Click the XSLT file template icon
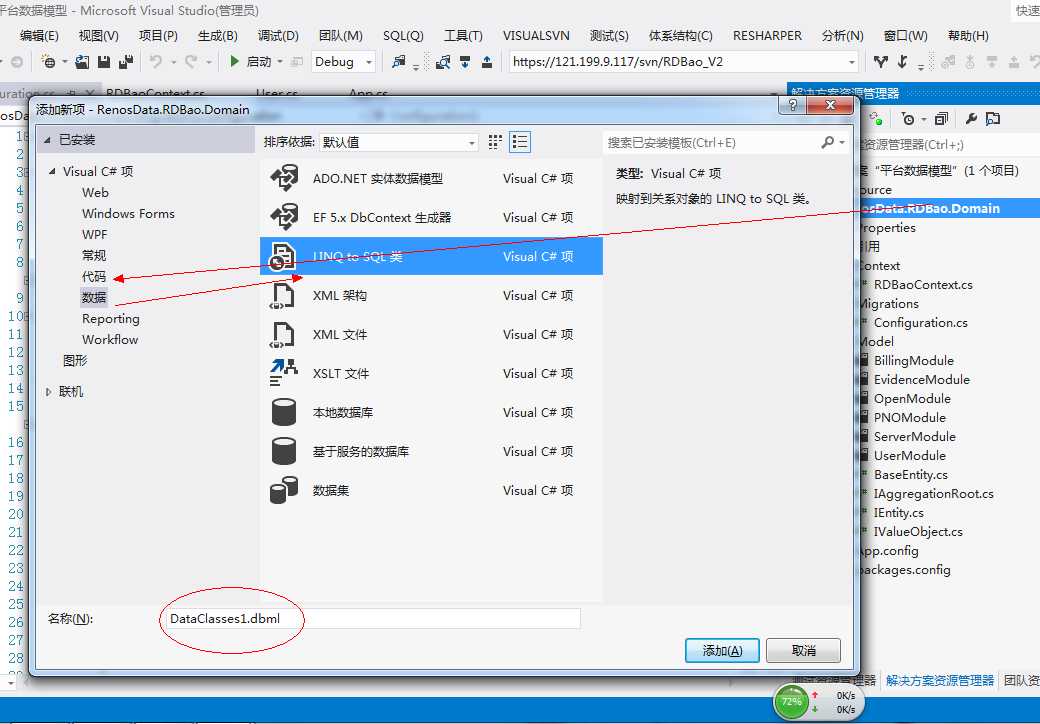Viewport: 1040px width, 724px height. [284, 373]
